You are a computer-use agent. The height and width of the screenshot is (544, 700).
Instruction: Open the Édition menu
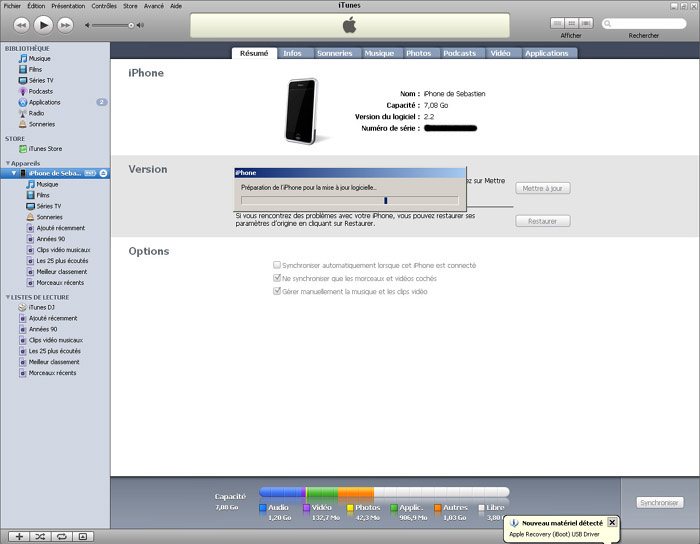pos(36,6)
